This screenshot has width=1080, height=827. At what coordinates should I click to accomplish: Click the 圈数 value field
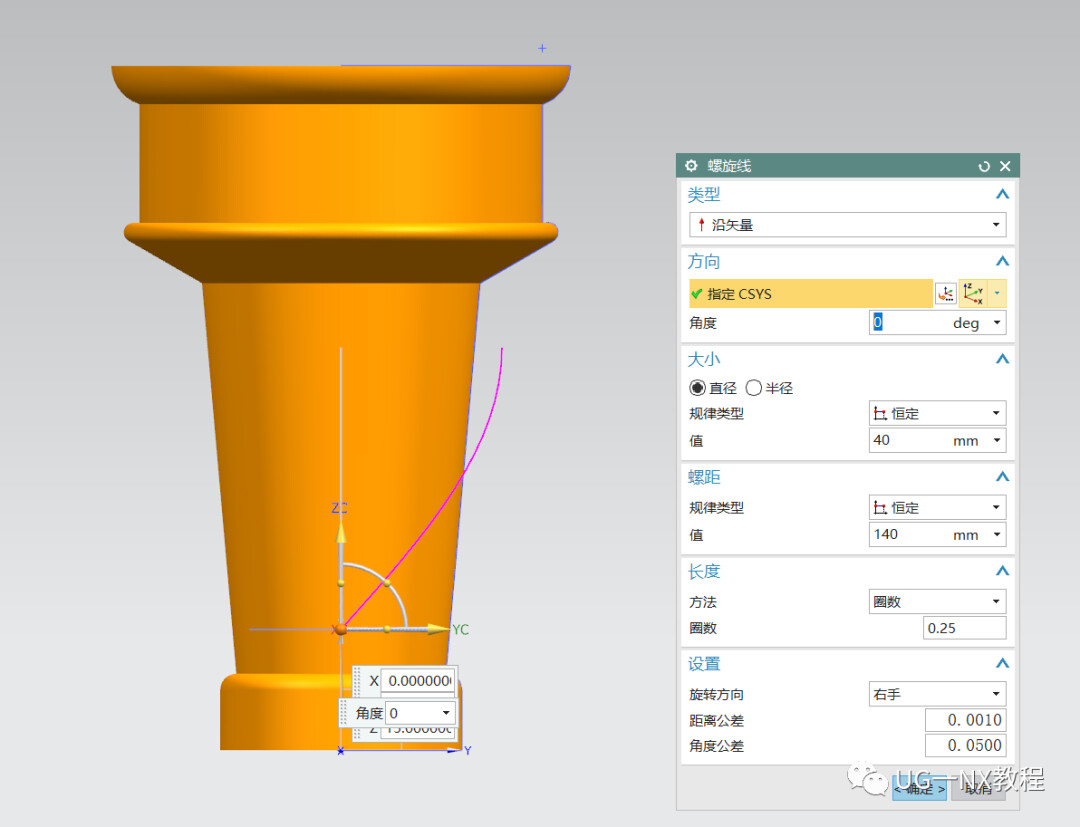[964, 628]
